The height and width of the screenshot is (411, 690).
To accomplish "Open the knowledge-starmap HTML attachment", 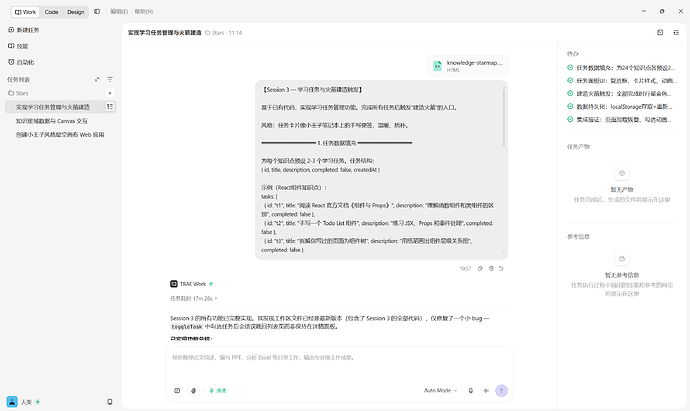I will click(x=468, y=66).
